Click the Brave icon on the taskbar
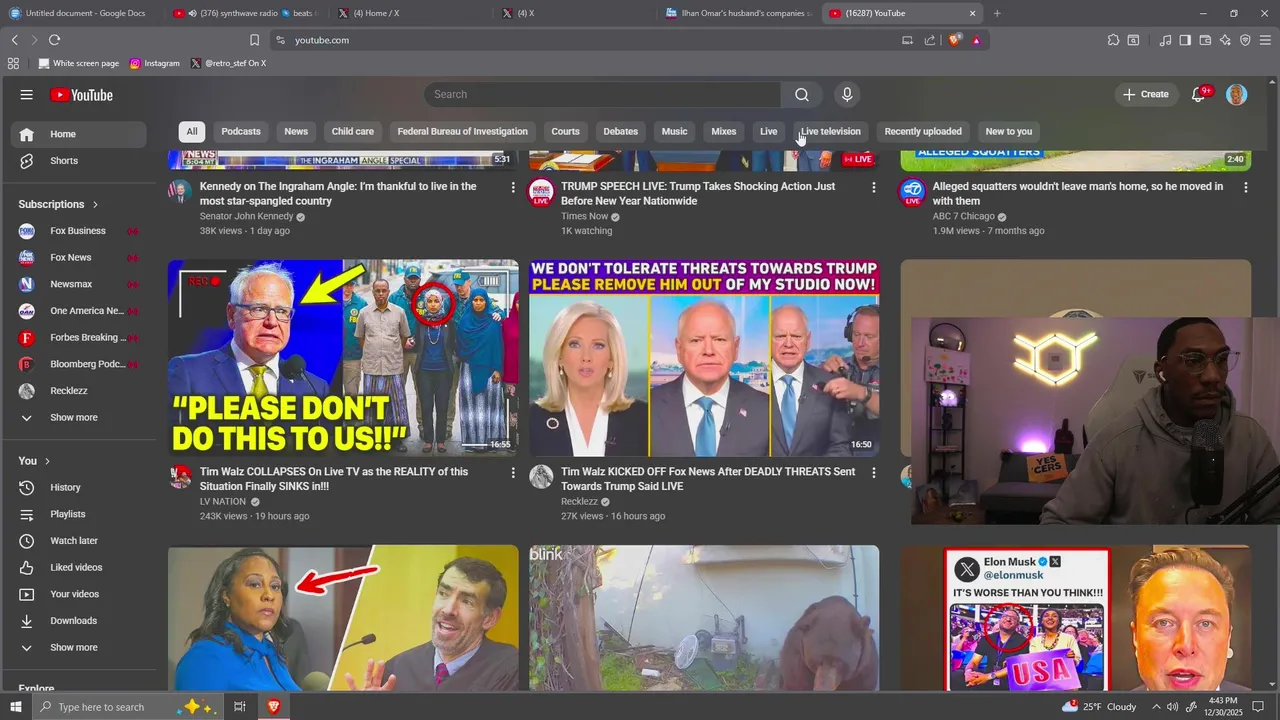Image resolution: width=1280 pixels, height=720 pixels. click(273, 707)
